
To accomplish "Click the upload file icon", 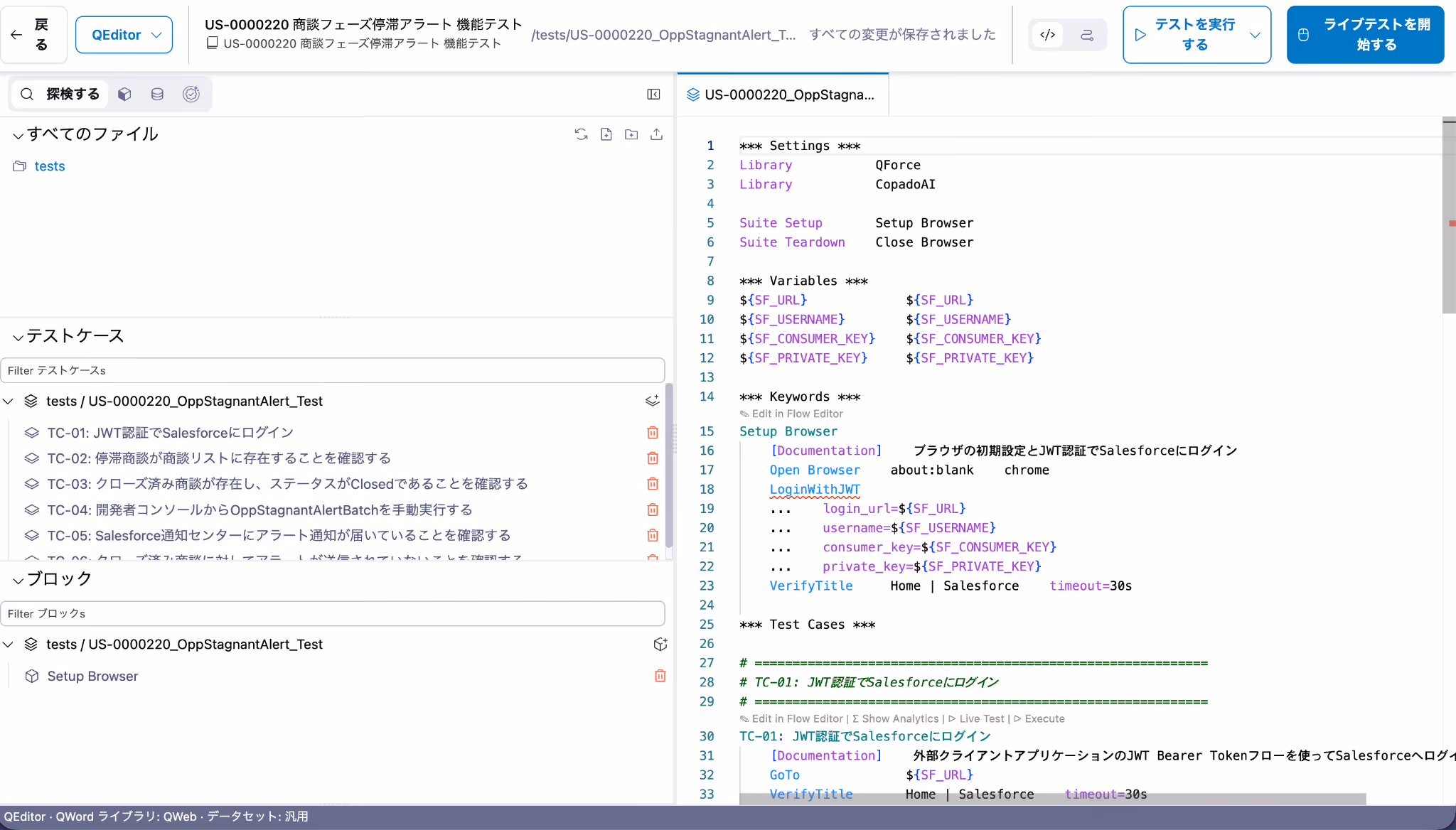I will click(x=656, y=134).
